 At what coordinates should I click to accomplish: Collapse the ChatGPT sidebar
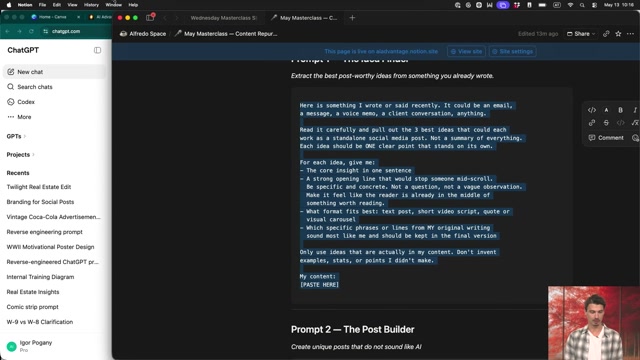pos(97,50)
